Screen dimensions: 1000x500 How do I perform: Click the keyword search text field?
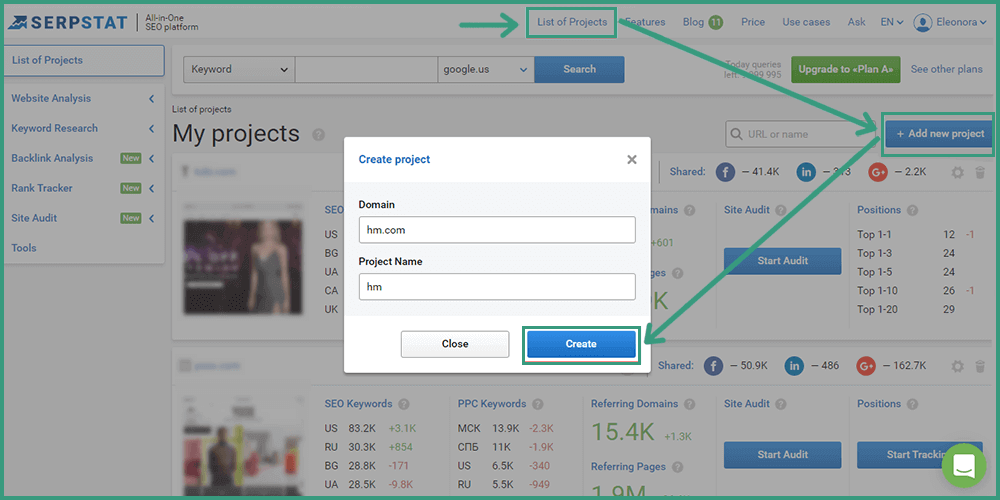click(x=366, y=70)
